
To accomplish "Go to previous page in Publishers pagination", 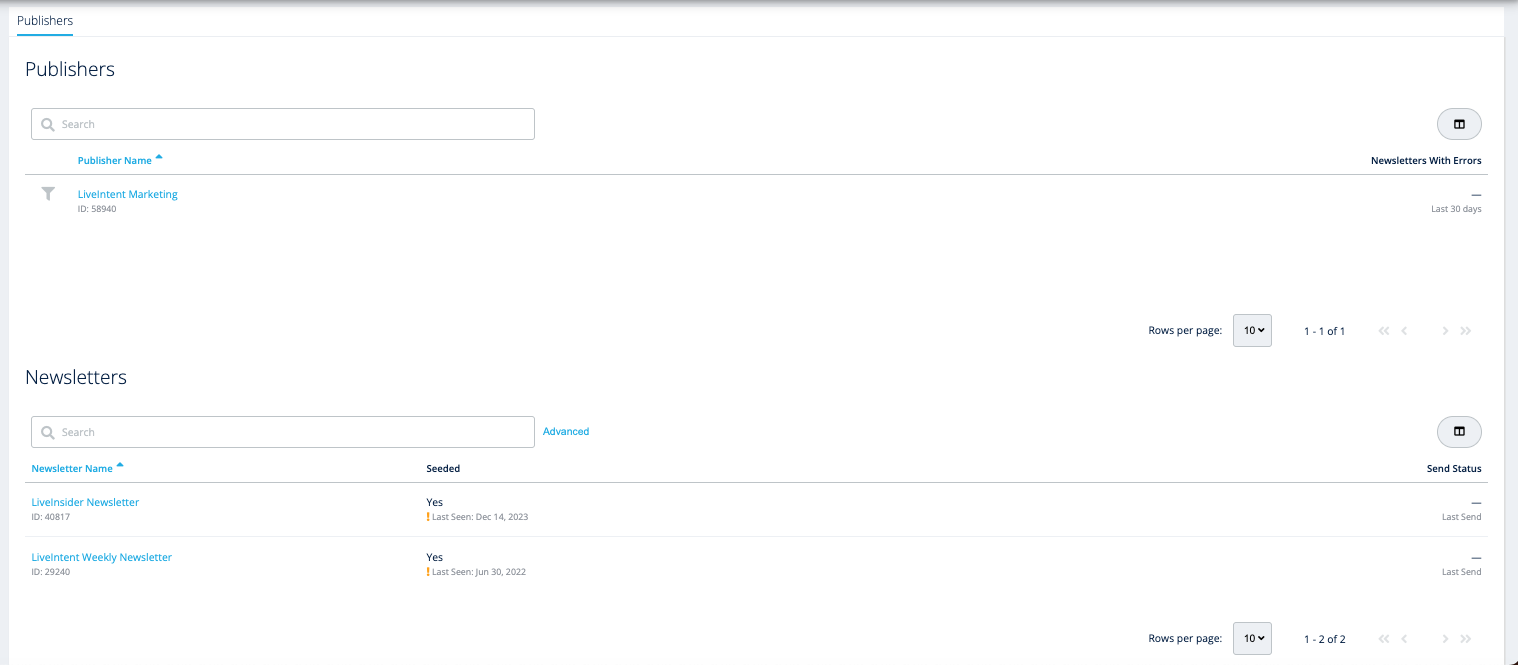I will pyautogui.click(x=1405, y=331).
